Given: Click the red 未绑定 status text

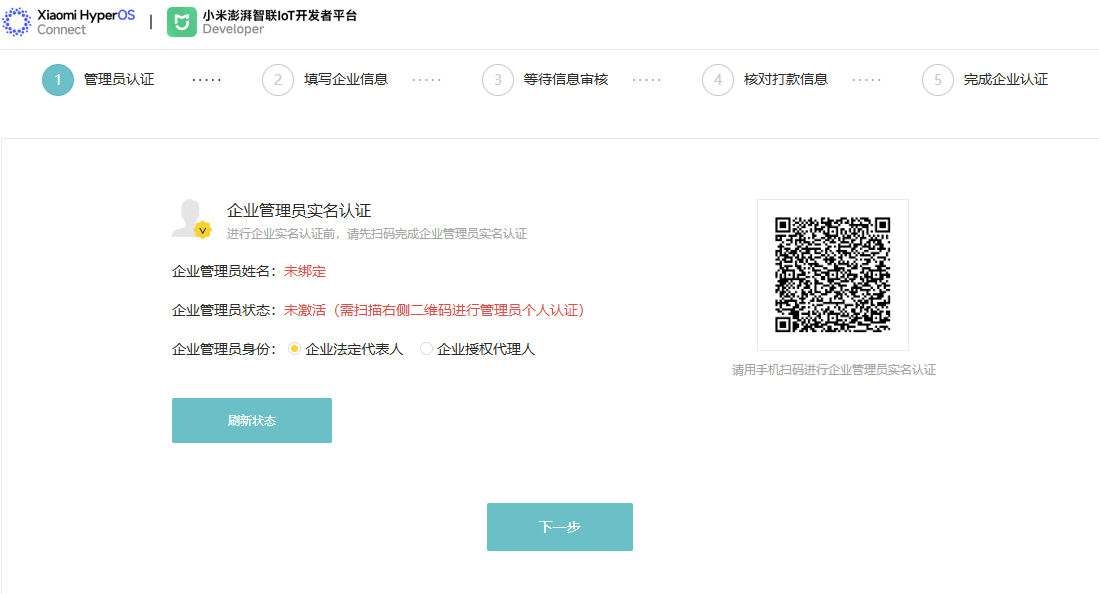Looking at the screenshot, I should pyautogui.click(x=305, y=271).
